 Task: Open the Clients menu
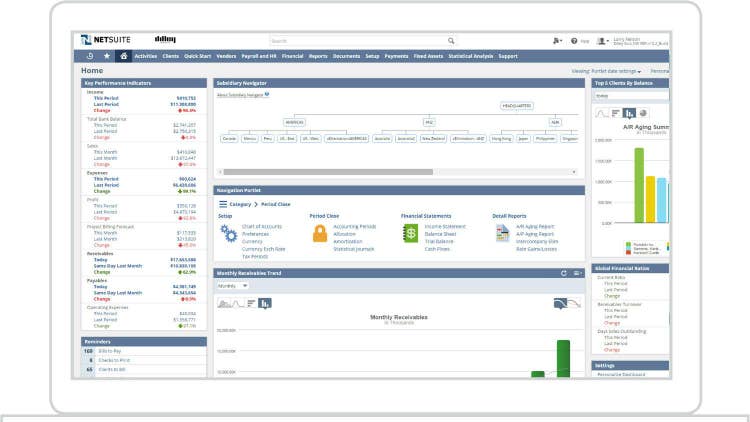pyautogui.click(x=170, y=56)
